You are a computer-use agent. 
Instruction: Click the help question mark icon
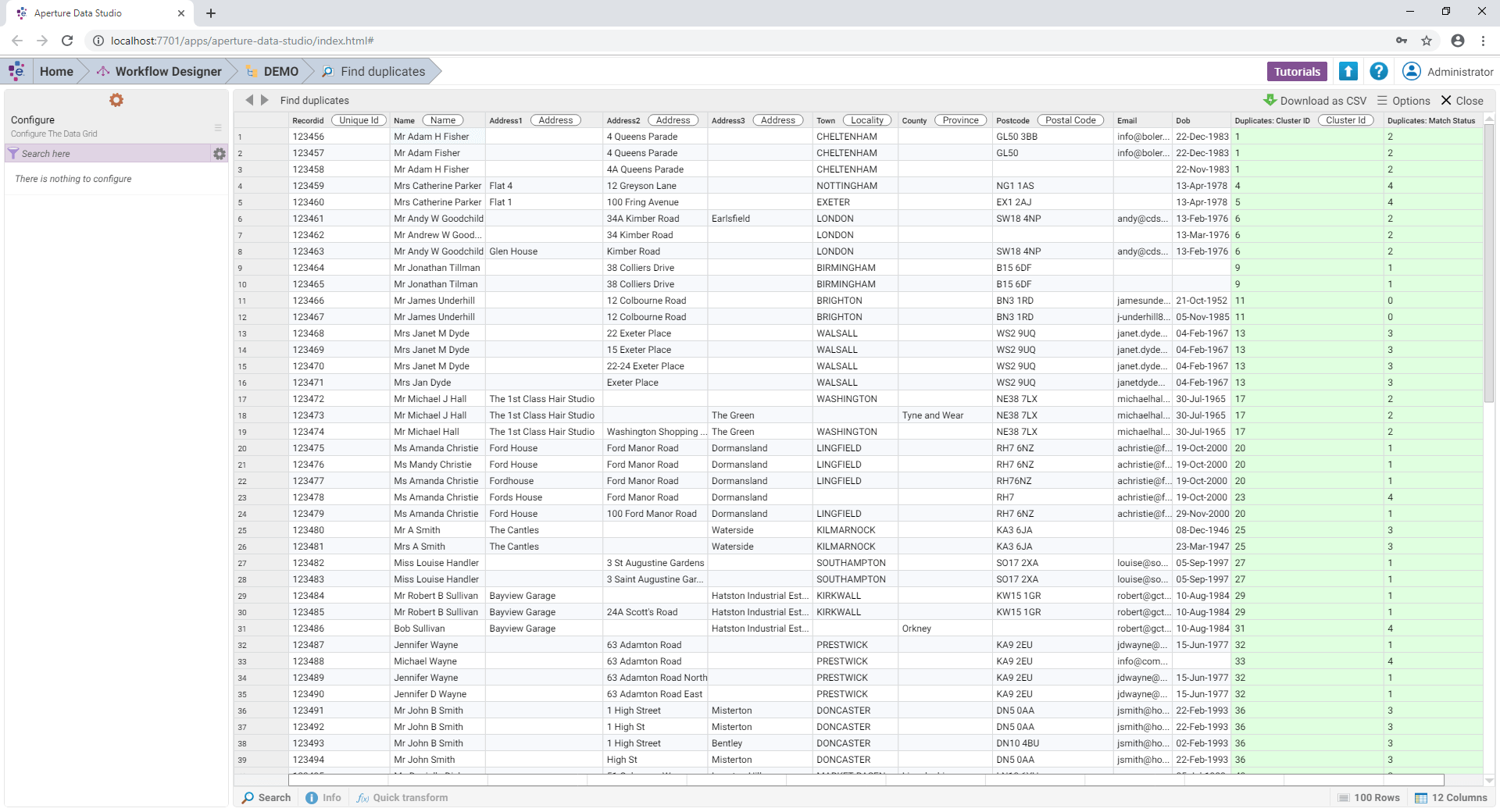click(x=1378, y=71)
